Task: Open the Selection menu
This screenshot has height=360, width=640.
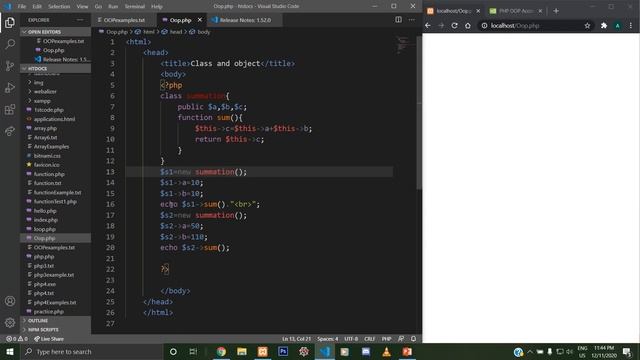Action: (59, 6)
